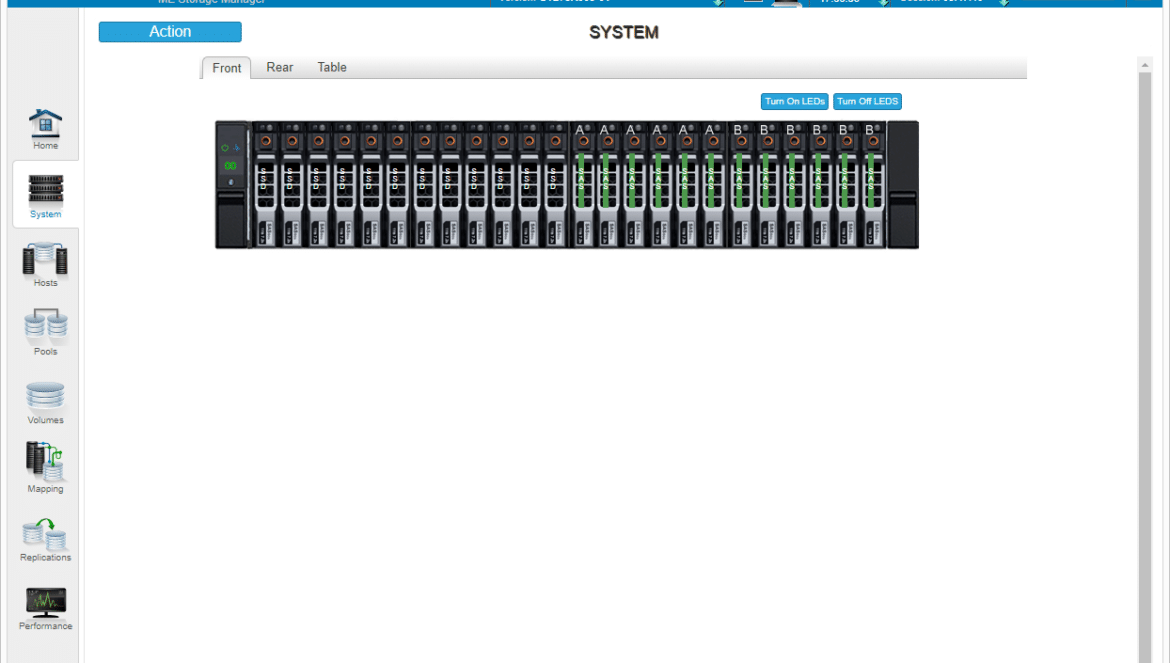Select the eighth SSD drive from left
The image size is (1170, 663).
click(450, 184)
